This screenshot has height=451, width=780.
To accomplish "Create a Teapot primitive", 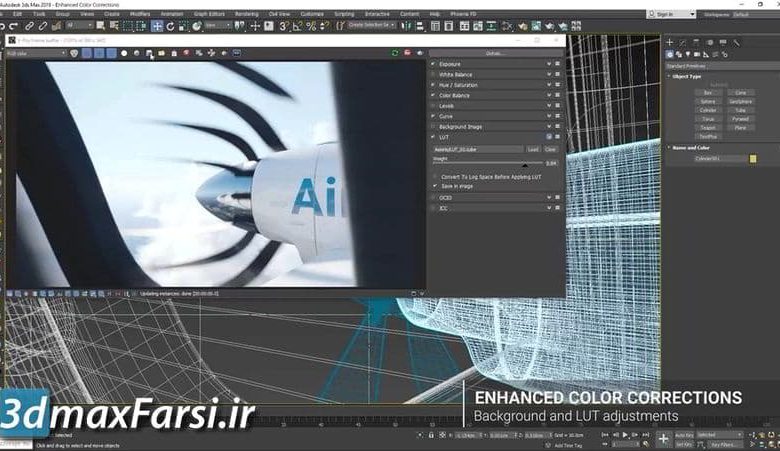I will pos(707,128).
